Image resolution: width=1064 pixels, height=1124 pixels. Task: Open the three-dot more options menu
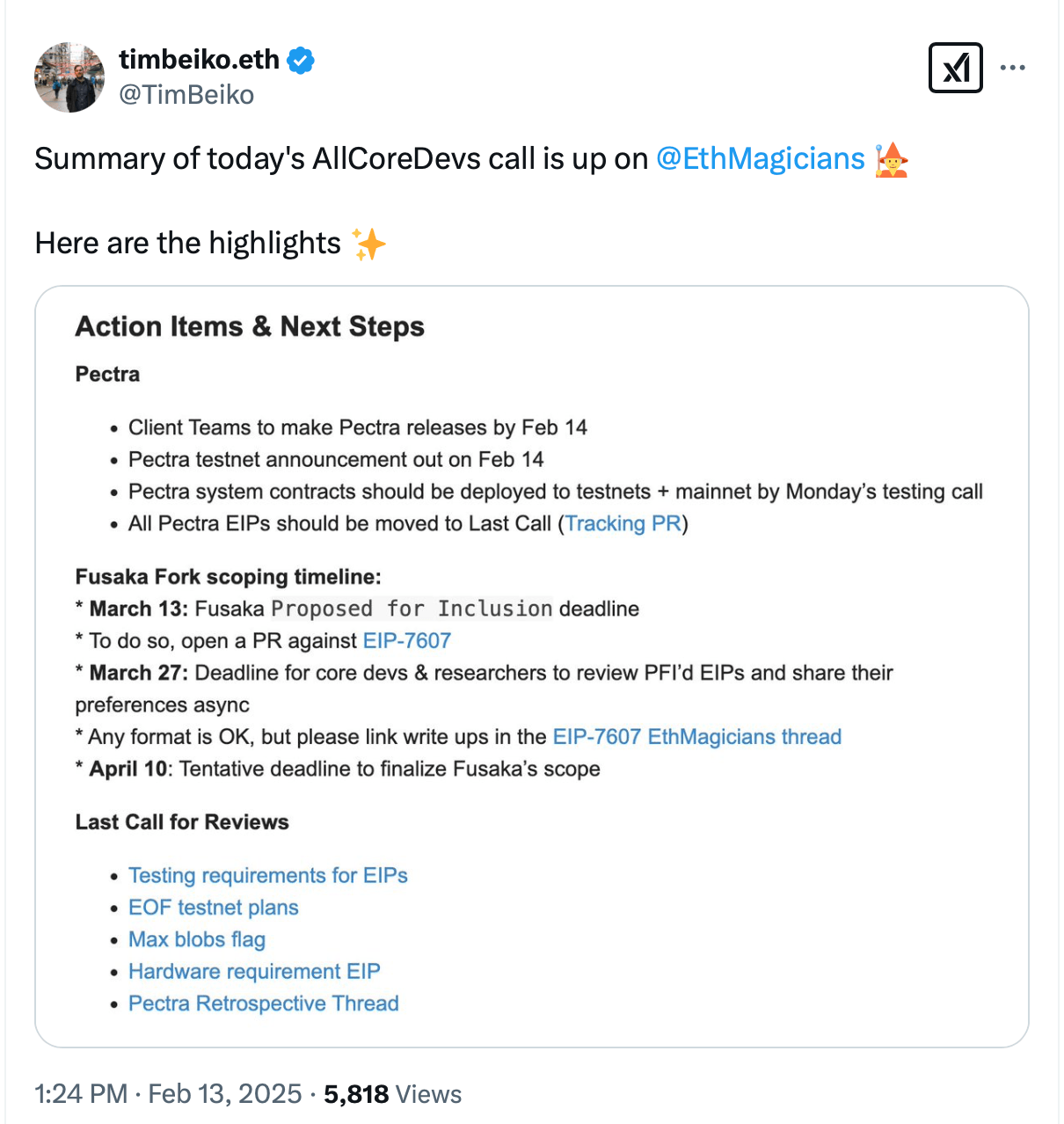pyautogui.click(x=1012, y=68)
